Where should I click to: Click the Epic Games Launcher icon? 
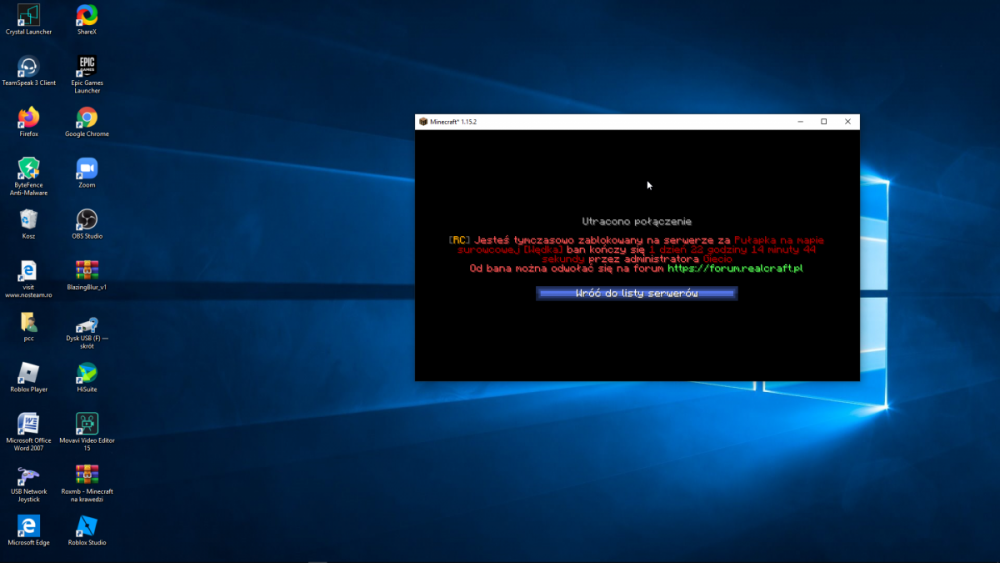pos(87,66)
